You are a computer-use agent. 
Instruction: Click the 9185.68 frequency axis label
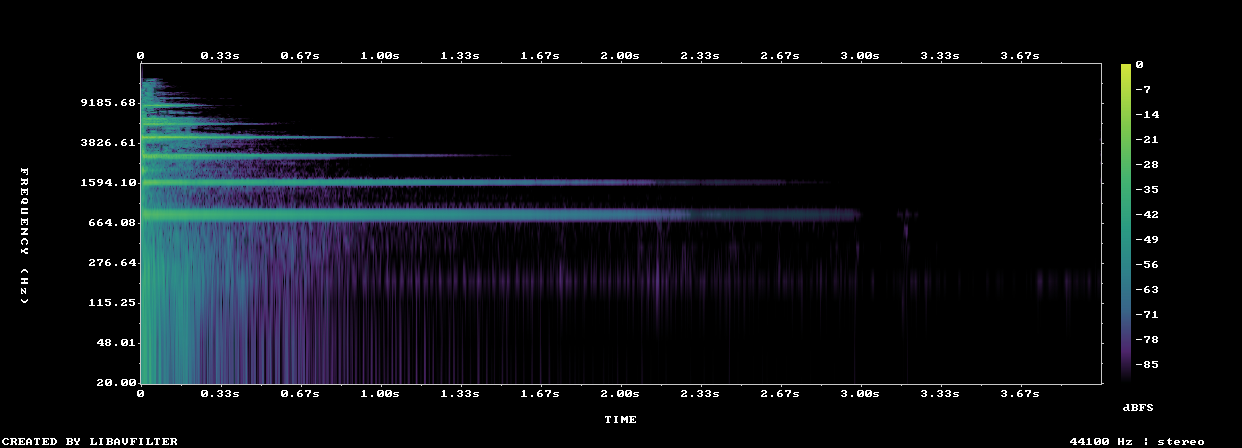pos(107,103)
